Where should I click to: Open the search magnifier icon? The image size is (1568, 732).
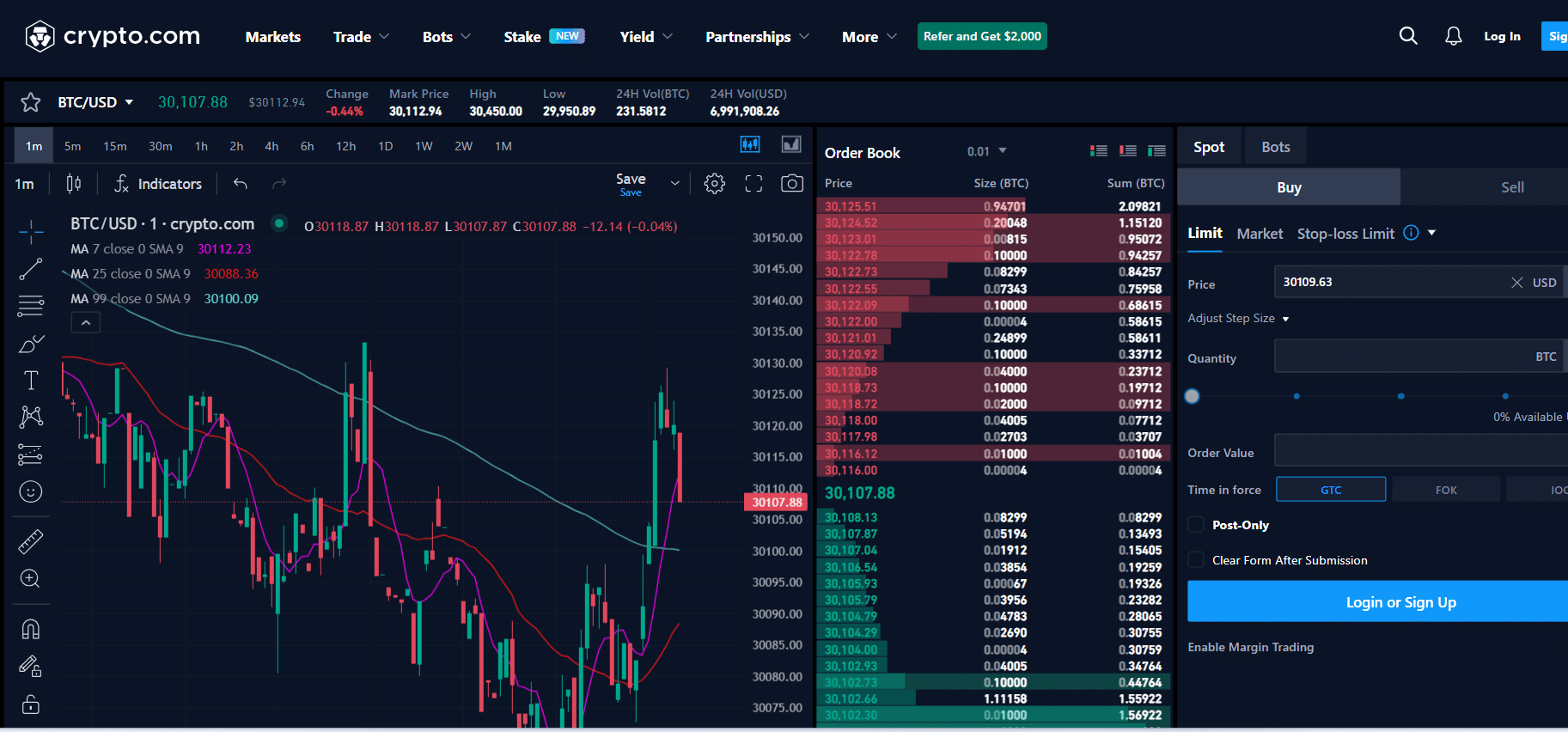pos(1408,36)
